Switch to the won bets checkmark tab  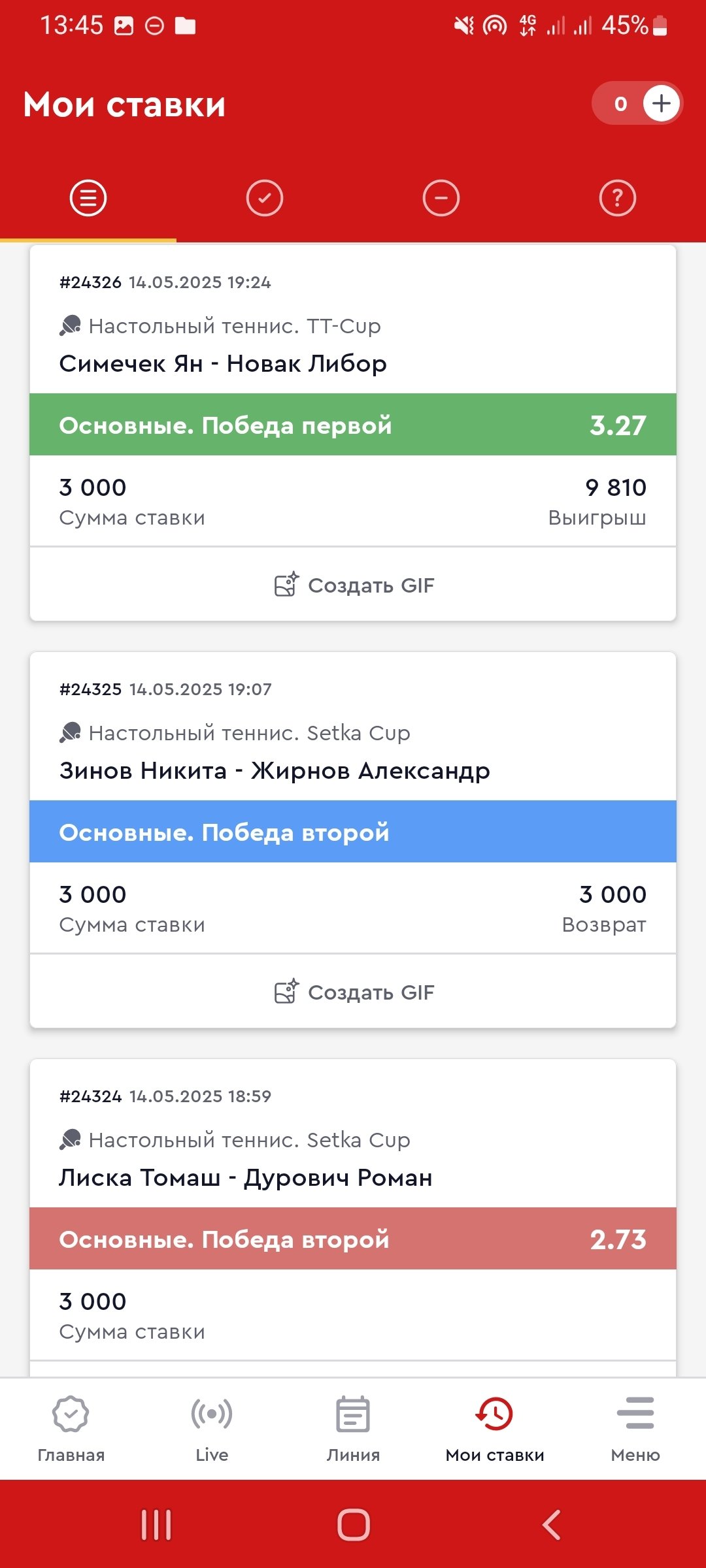pos(265,198)
